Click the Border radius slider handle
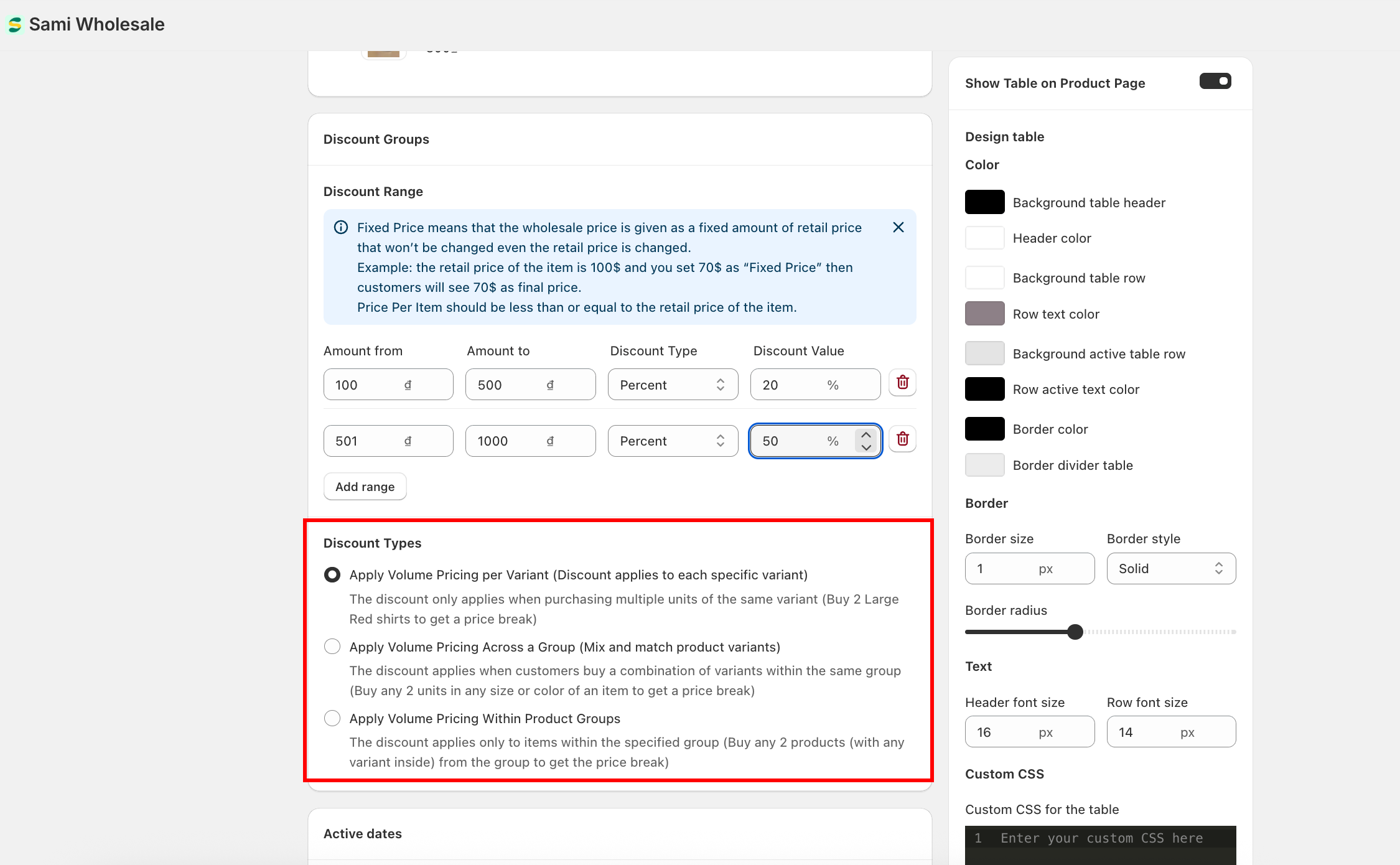 tap(1075, 632)
